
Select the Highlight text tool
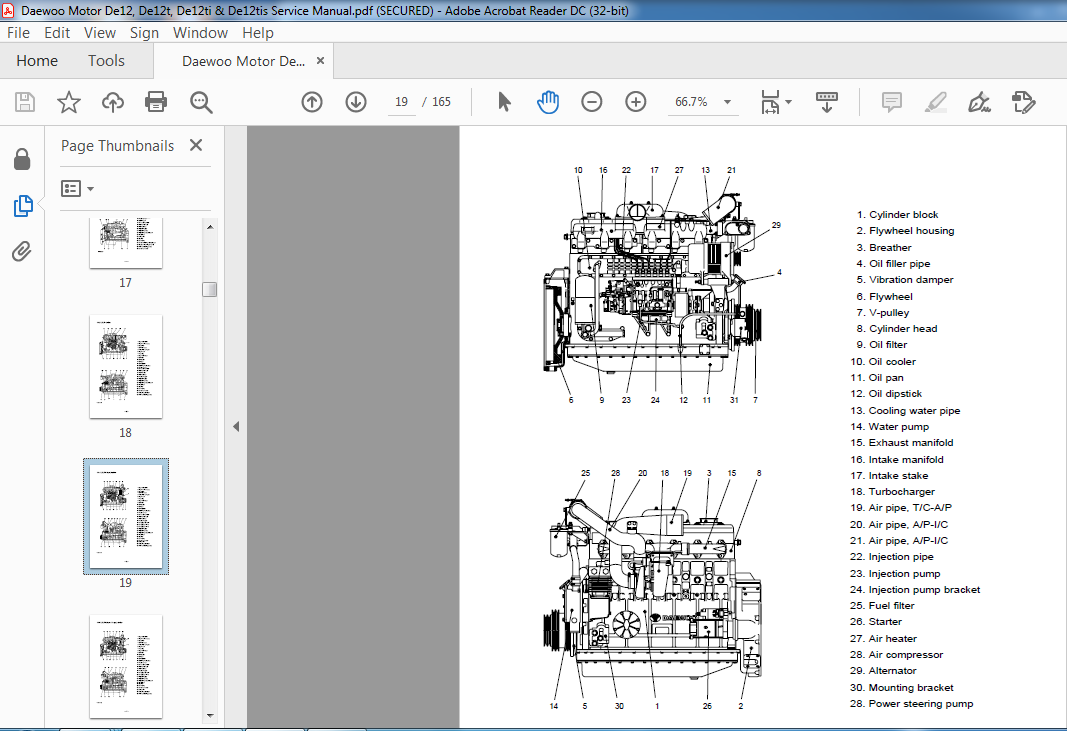click(936, 102)
